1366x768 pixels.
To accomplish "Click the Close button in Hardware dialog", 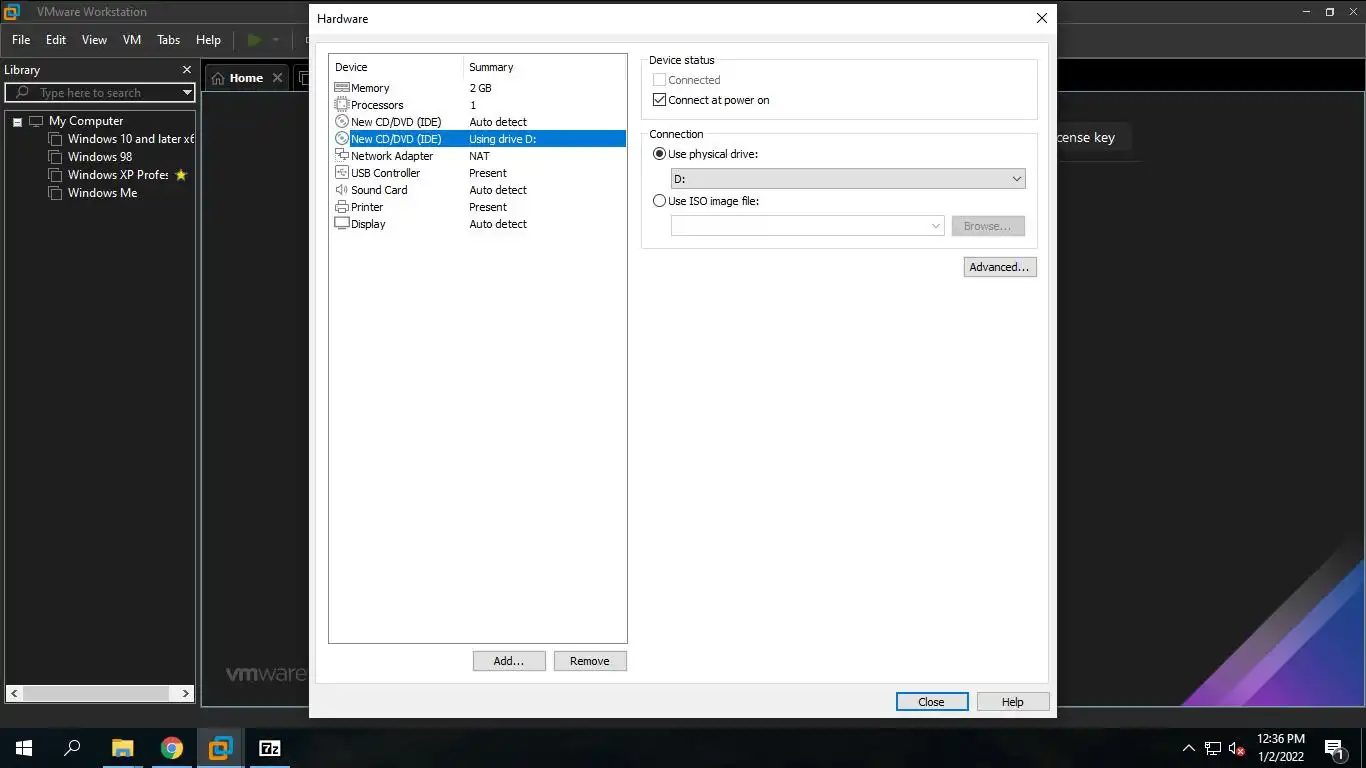I will (x=932, y=702).
